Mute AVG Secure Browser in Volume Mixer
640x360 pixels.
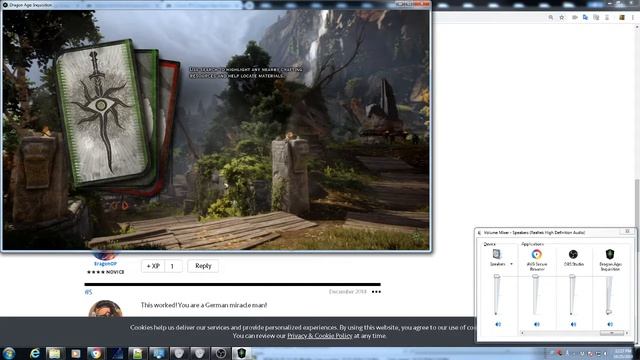pos(537,324)
